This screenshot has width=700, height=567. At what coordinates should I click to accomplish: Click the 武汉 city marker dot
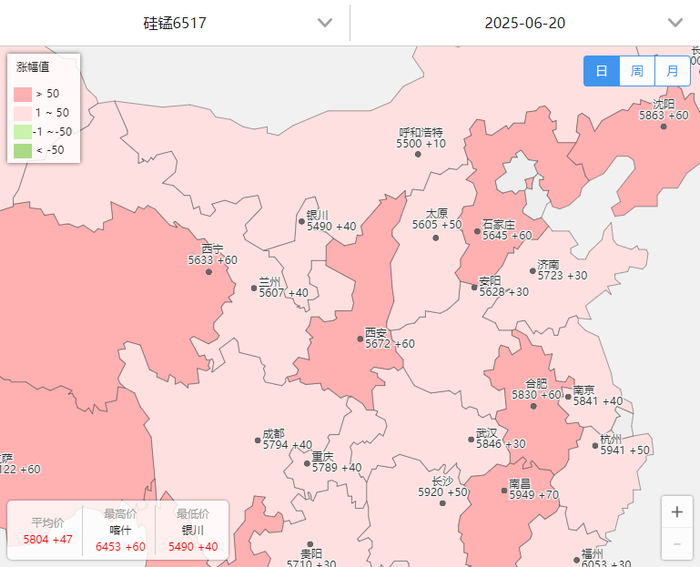(471, 439)
